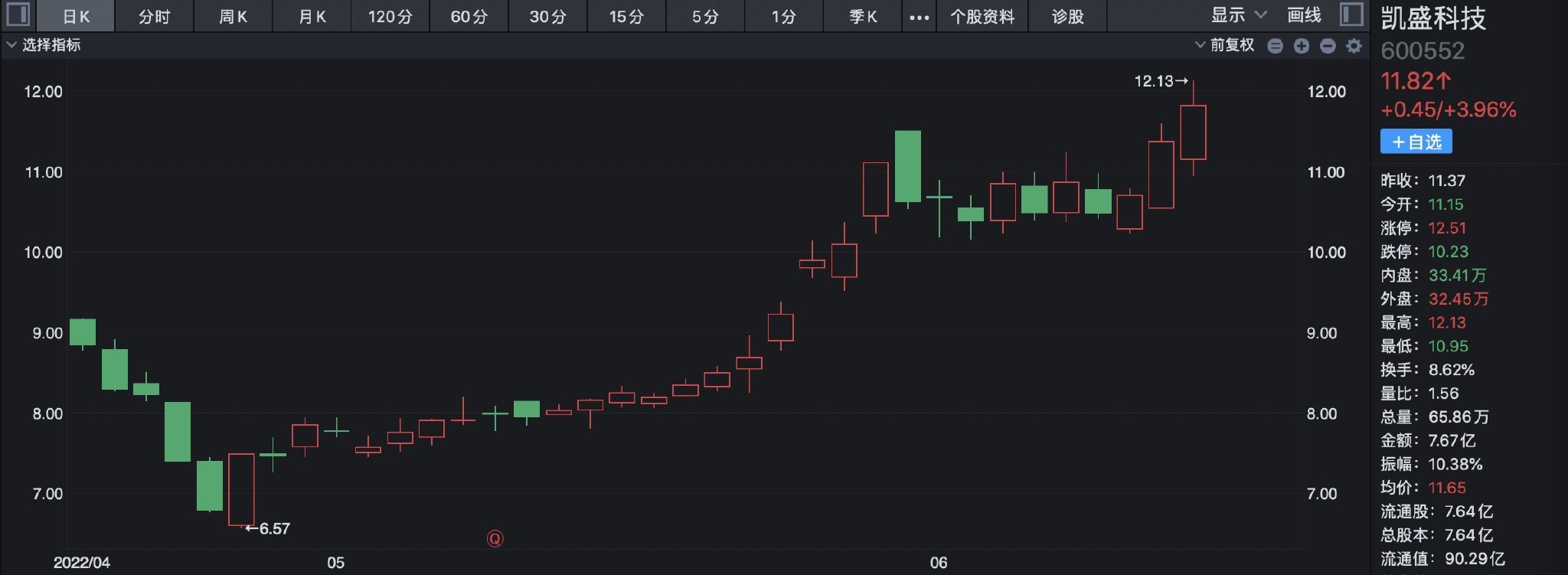The height and width of the screenshot is (575, 1568).
Task: Toggle the right sidebar panel icon
Action: pyautogui.click(x=1351, y=15)
